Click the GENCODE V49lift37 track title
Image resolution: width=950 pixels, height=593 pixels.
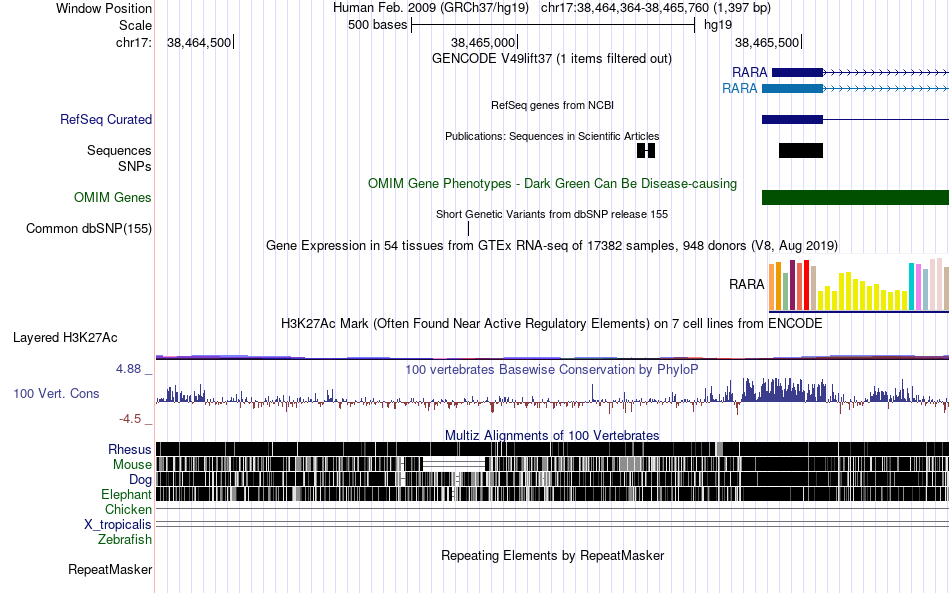[x=552, y=59]
